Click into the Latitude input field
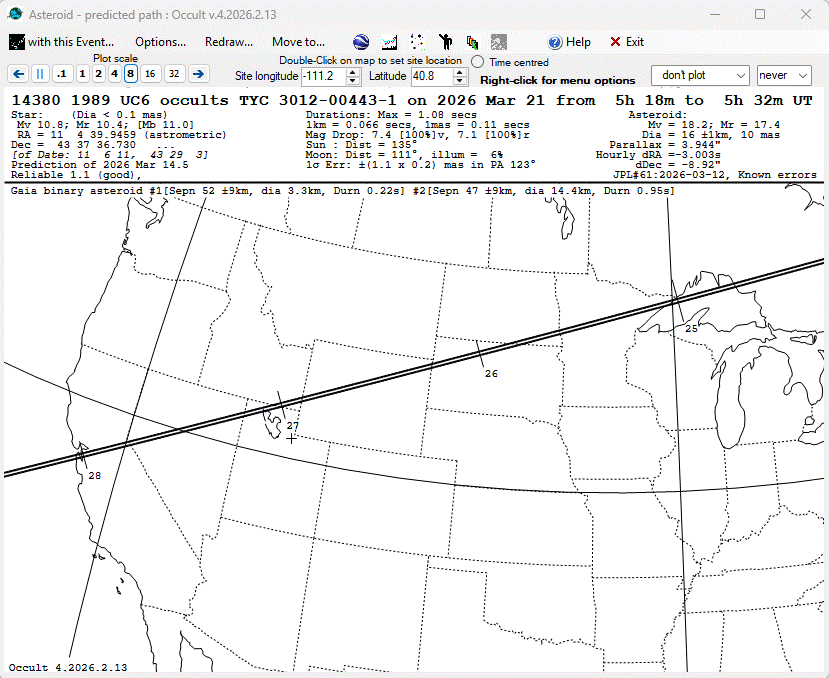The width and height of the screenshot is (829, 678). [x=427, y=76]
